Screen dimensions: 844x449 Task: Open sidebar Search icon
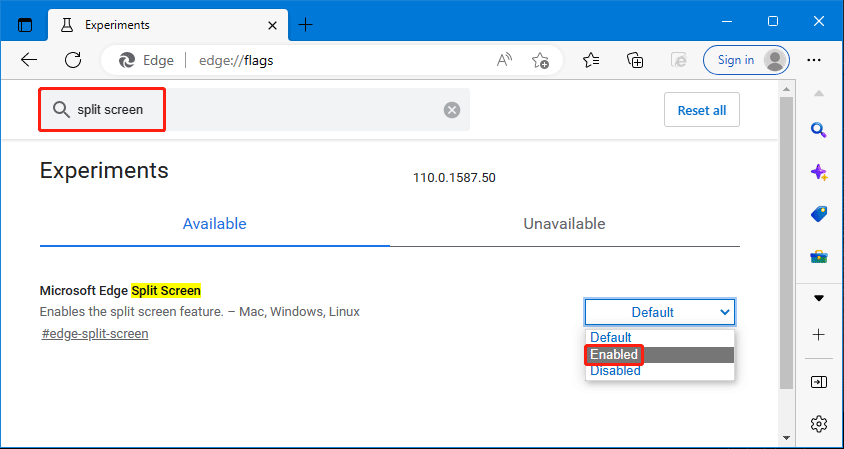pos(819,130)
